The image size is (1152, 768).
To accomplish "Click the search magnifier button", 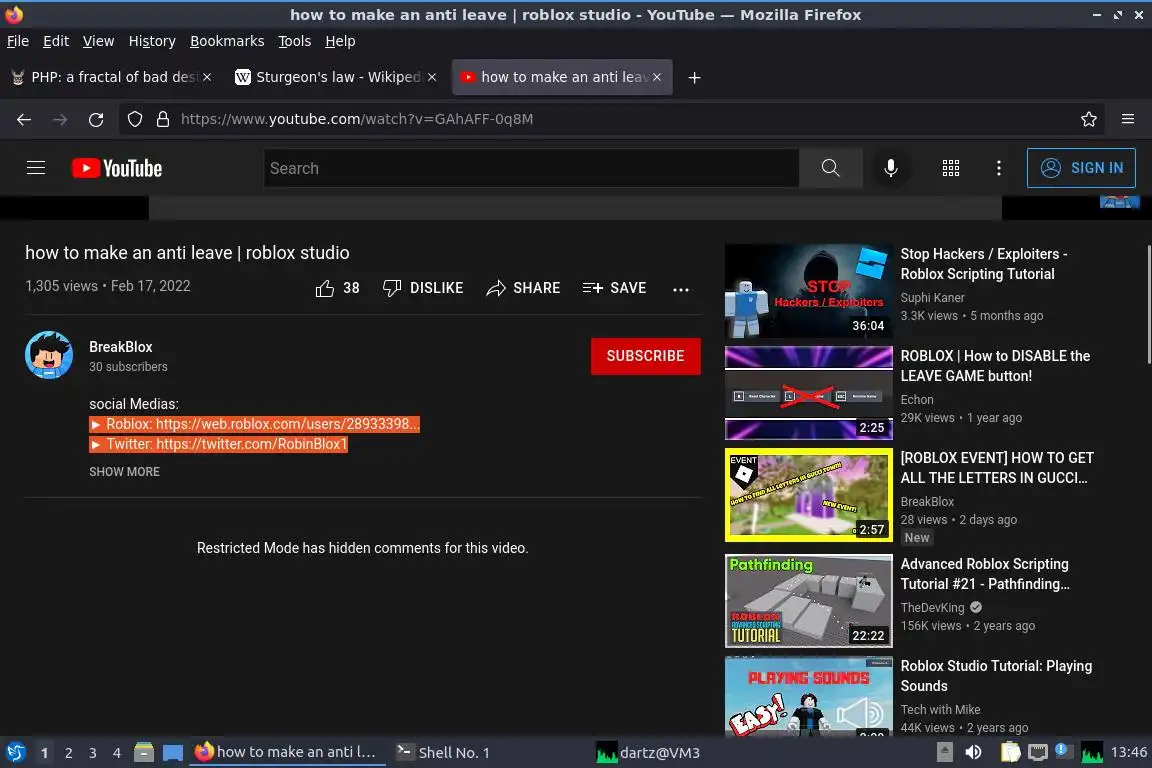I will tap(830, 168).
